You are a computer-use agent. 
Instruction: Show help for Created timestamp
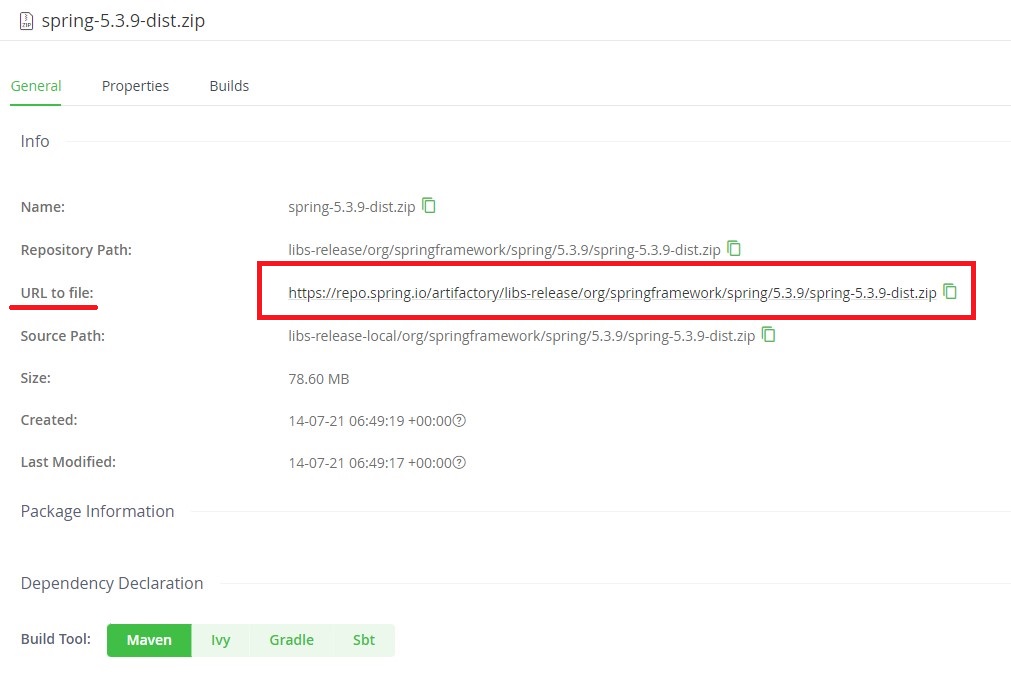459,421
